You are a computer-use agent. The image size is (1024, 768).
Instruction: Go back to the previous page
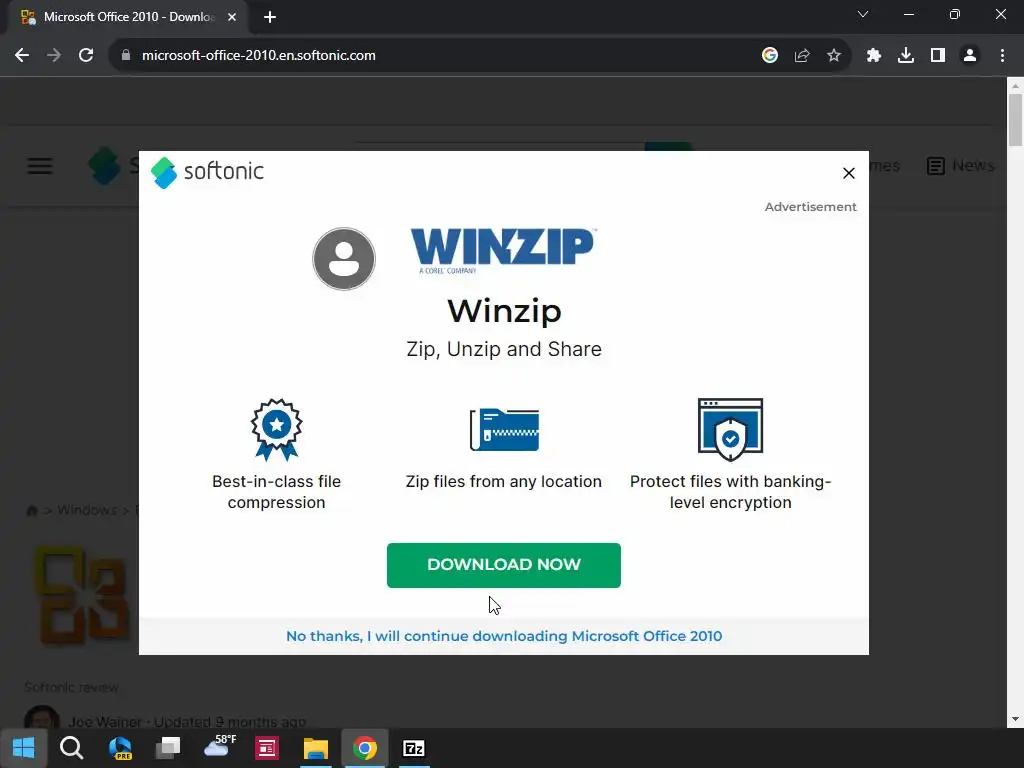(x=22, y=56)
